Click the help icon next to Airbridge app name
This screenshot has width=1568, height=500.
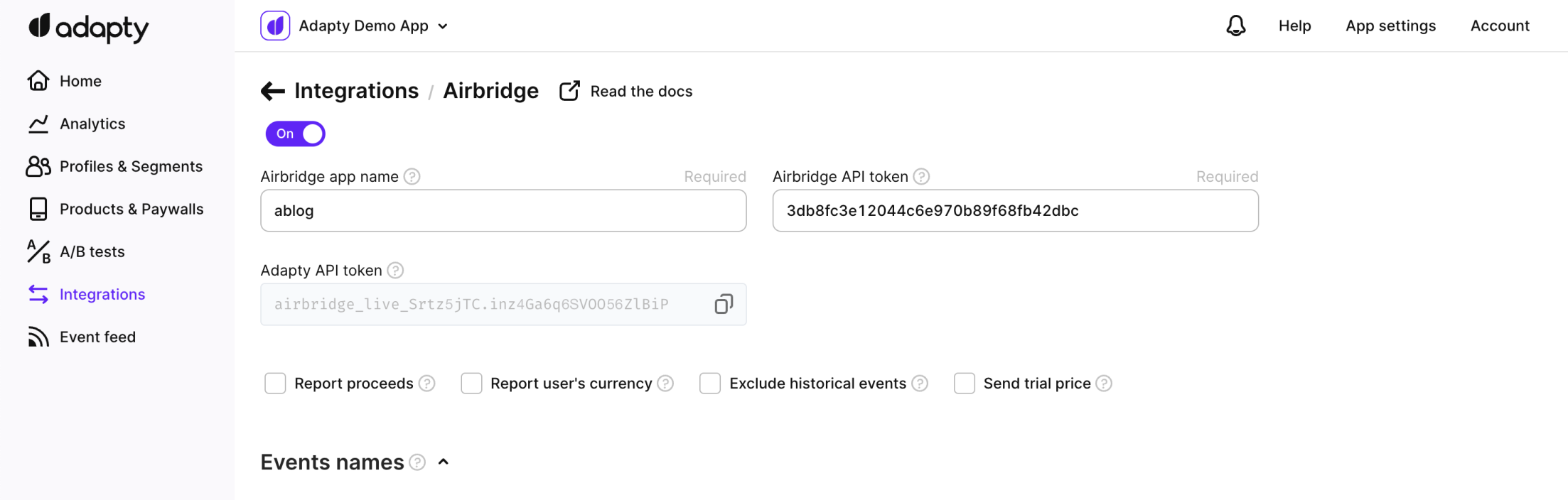pos(412,176)
